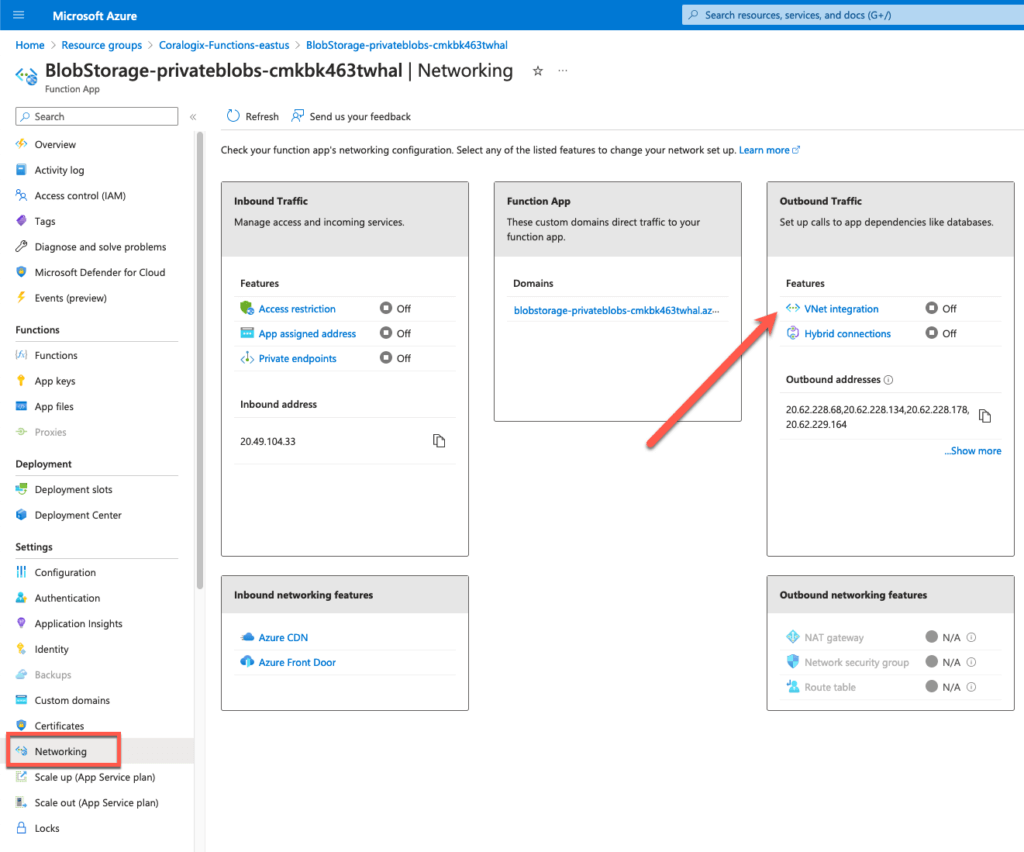Image resolution: width=1024 pixels, height=852 pixels.
Task: Open Events (preview) in the sidebar
Action: pyautogui.click(x=71, y=298)
